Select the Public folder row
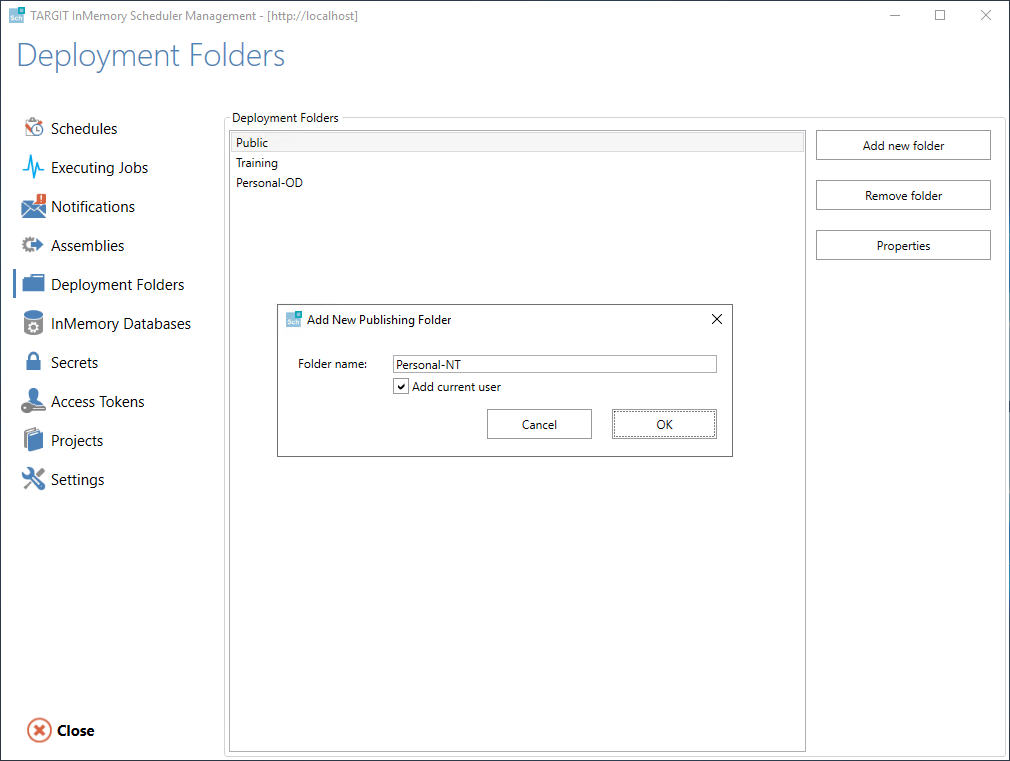 [x=517, y=142]
